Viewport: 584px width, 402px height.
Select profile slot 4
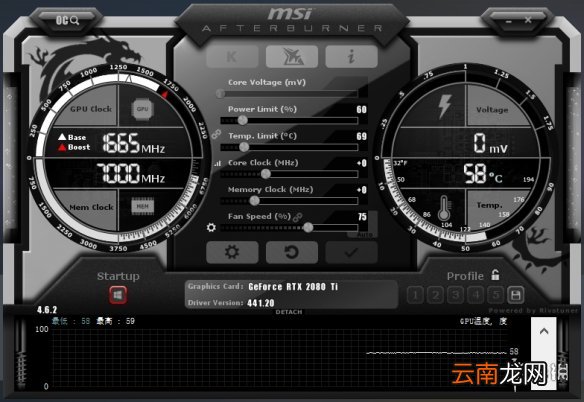pyautogui.click(x=476, y=295)
